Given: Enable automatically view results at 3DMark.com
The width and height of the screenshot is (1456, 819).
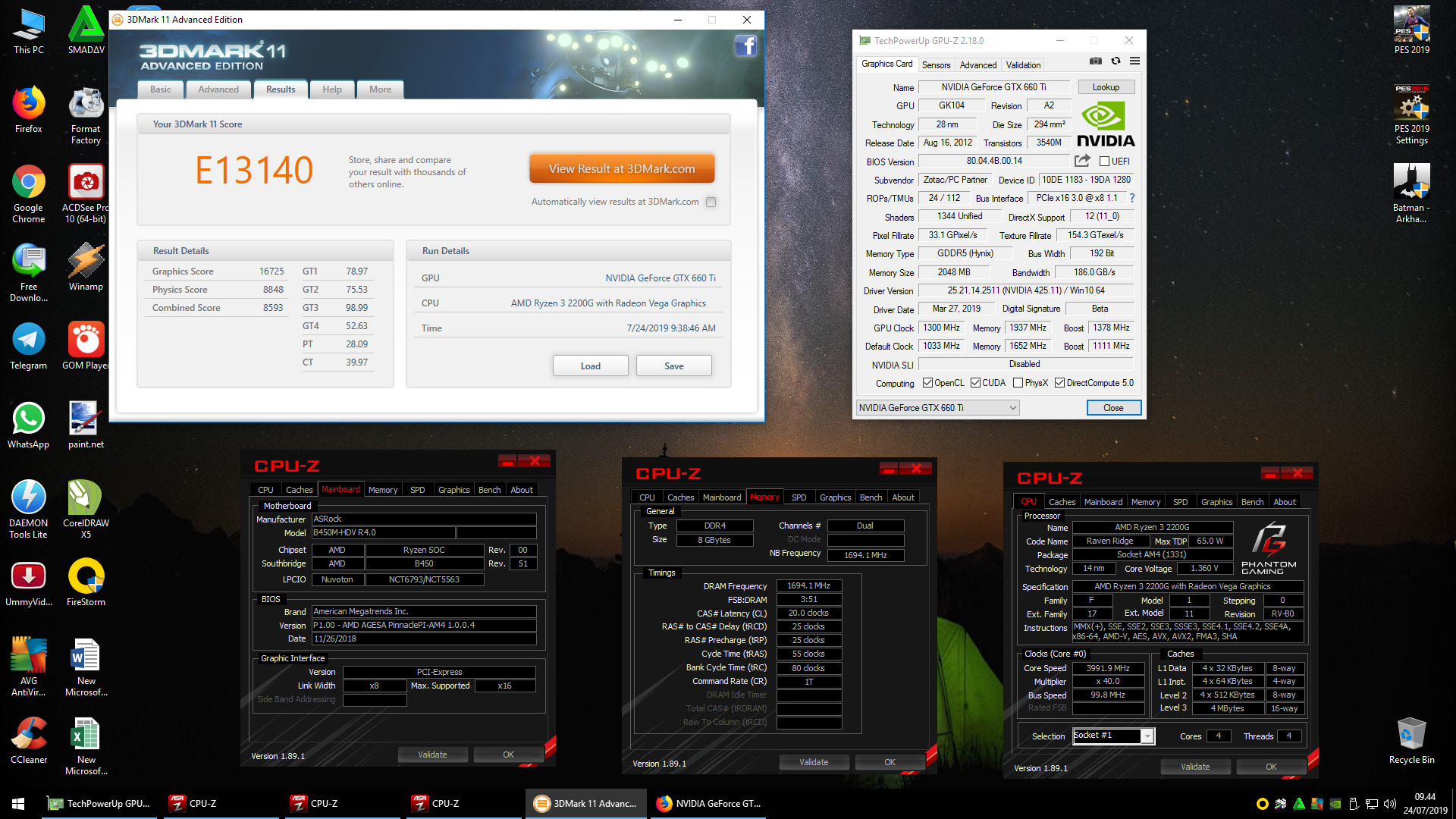Looking at the screenshot, I should pos(711,202).
